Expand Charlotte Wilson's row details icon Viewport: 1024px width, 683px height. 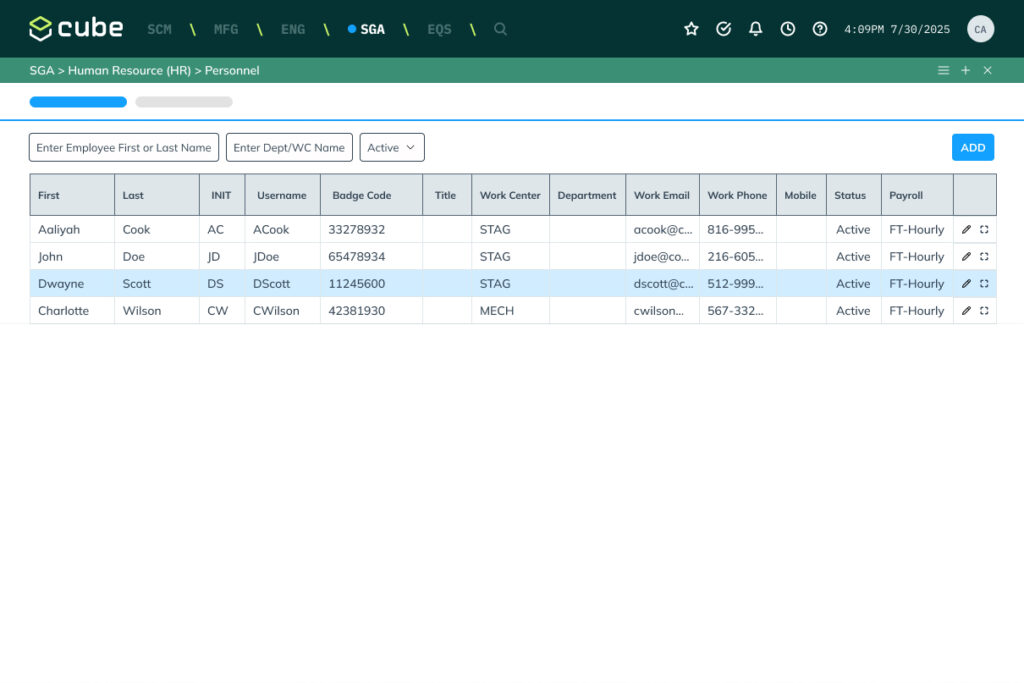point(985,311)
